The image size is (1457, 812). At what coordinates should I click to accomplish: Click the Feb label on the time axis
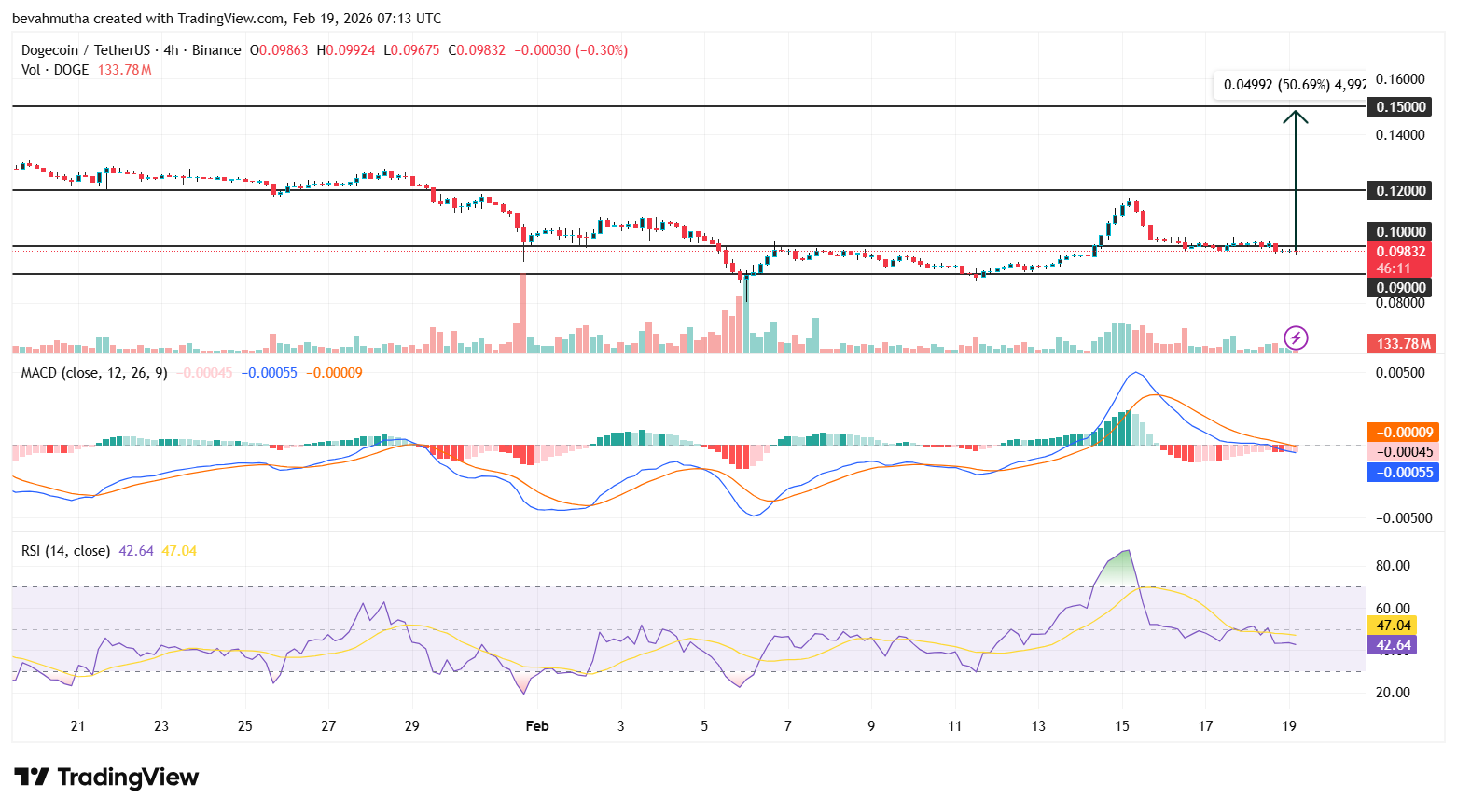pos(536,725)
